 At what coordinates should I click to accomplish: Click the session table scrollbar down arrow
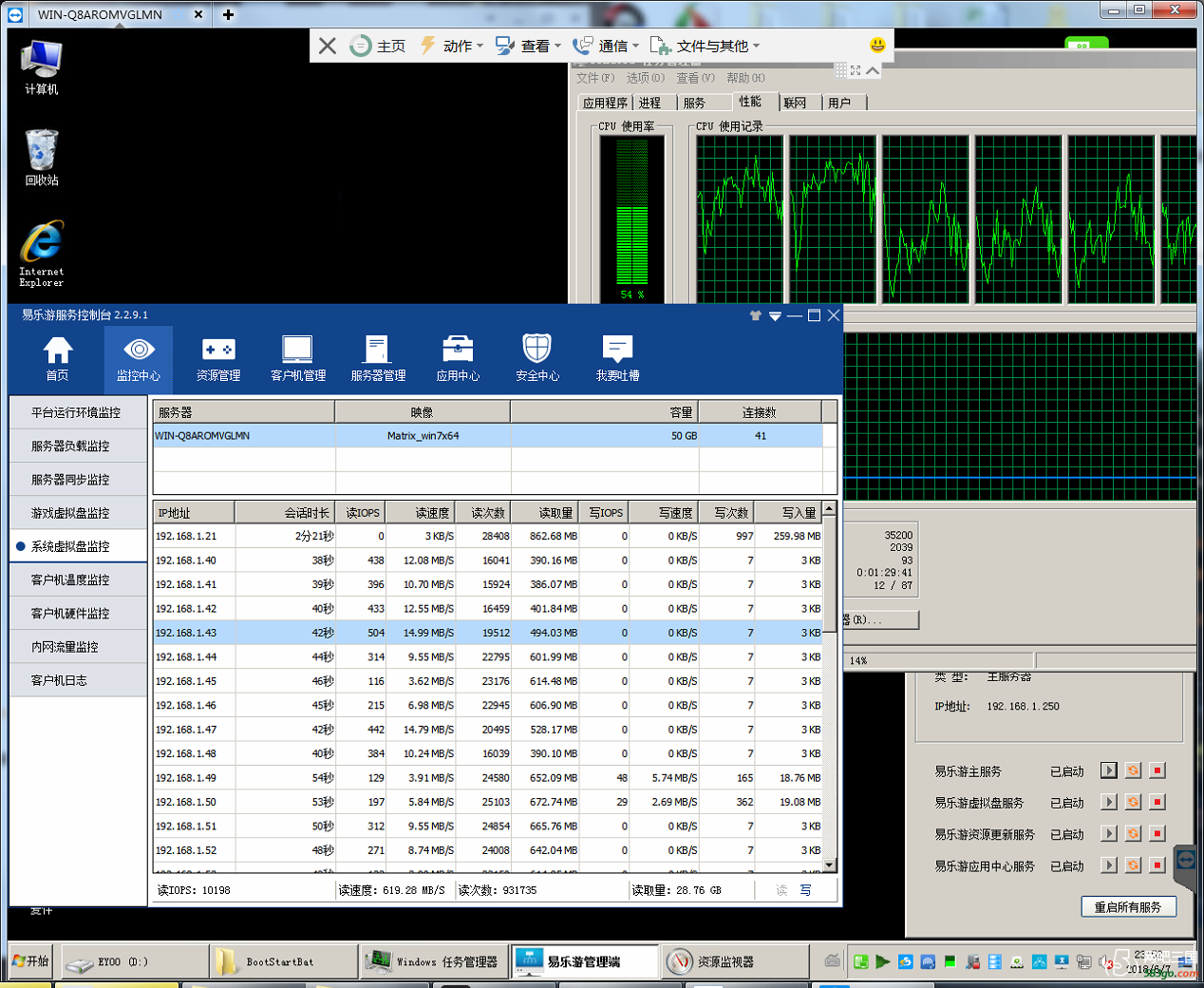[830, 865]
